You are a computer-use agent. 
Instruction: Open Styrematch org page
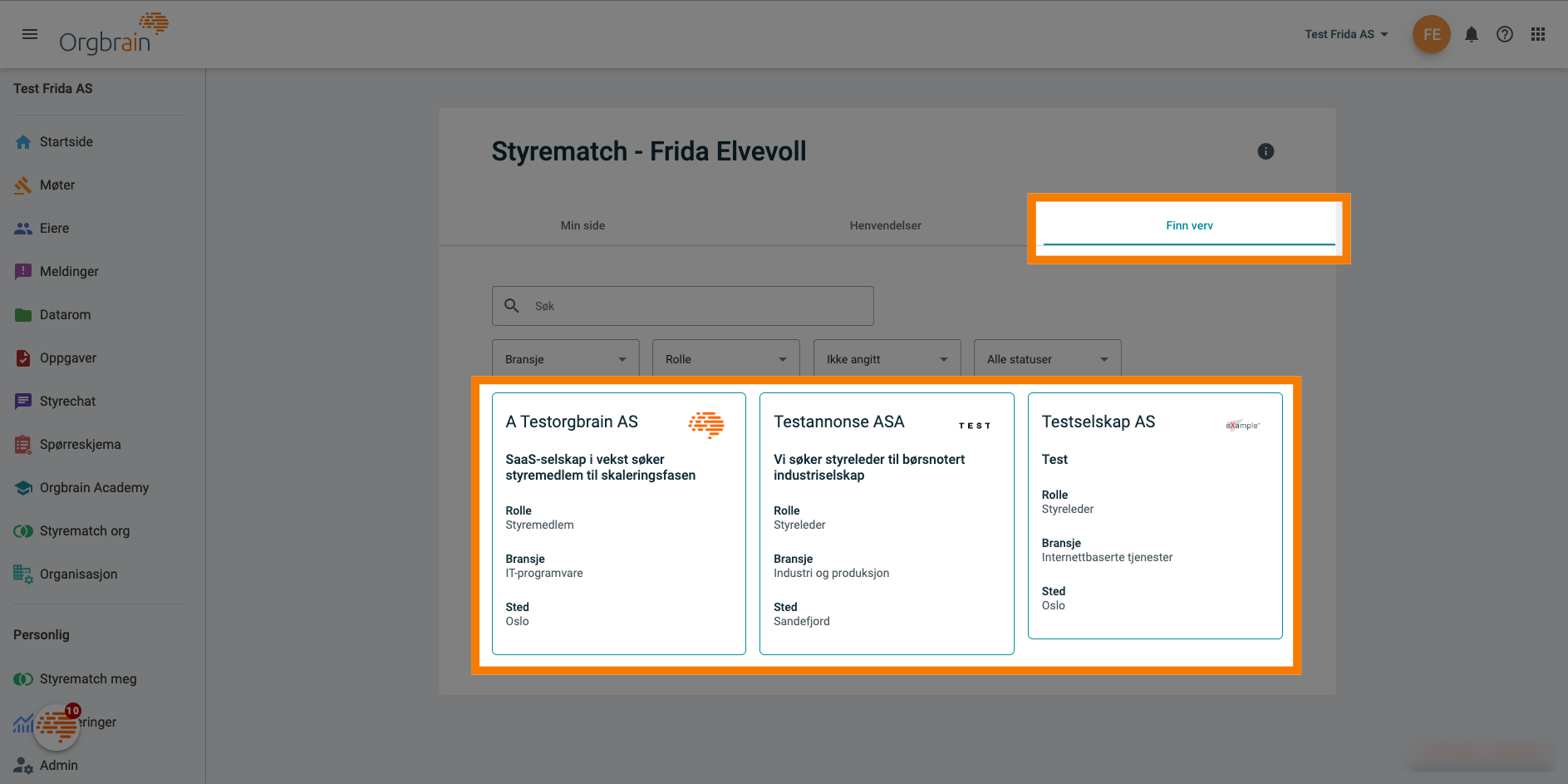click(x=85, y=531)
